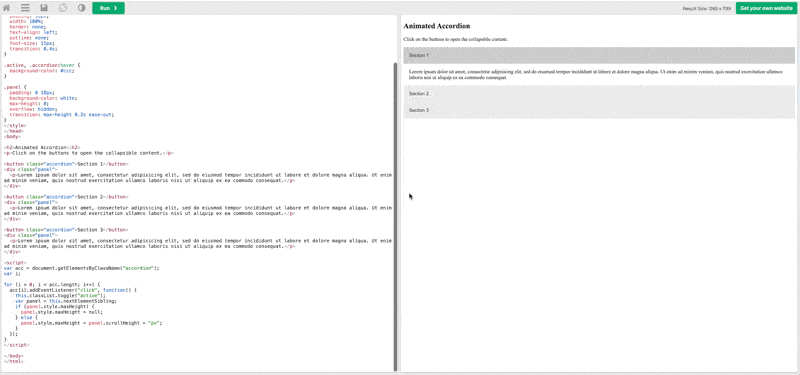The height and width of the screenshot is (375, 800).
Task: Click the 'background-color: #ccc' code line
Action: (x=42, y=71)
